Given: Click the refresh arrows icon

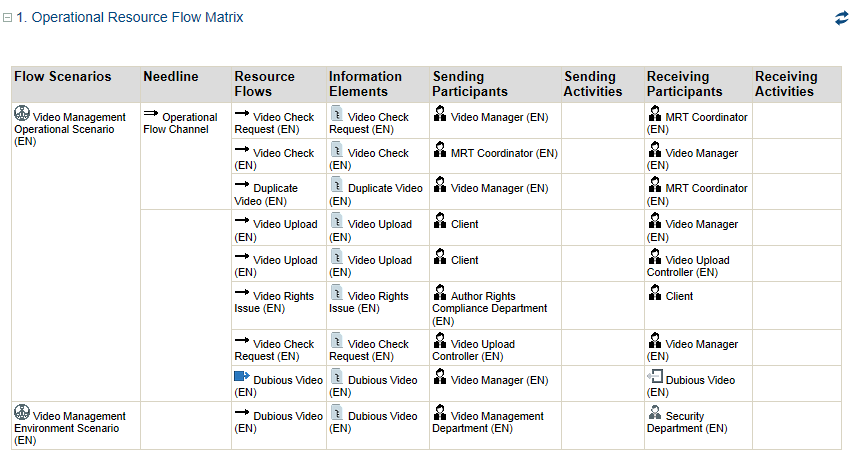Looking at the screenshot, I should [841, 18].
